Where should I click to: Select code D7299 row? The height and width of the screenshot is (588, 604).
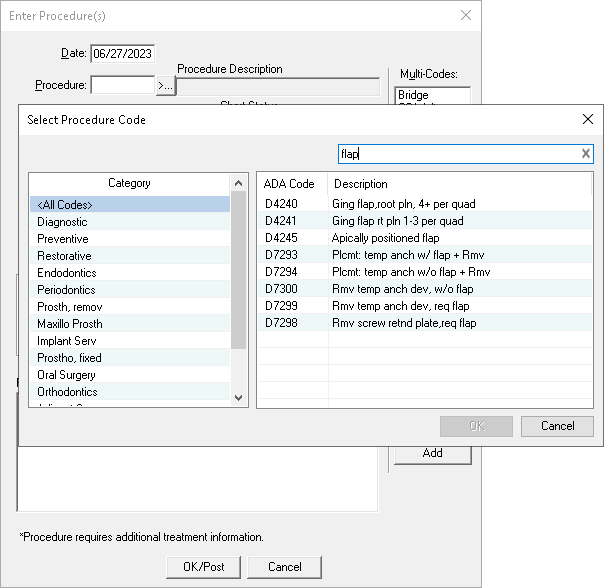(x=425, y=305)
